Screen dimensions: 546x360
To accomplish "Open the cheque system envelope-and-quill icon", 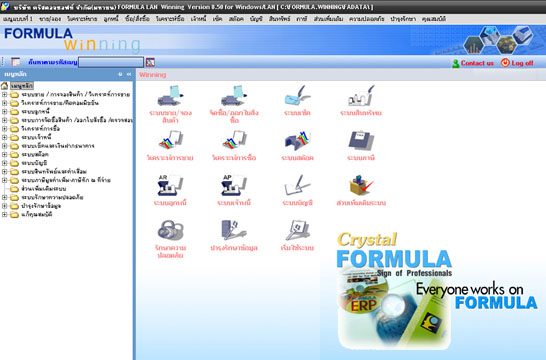I will pos(297,95).
